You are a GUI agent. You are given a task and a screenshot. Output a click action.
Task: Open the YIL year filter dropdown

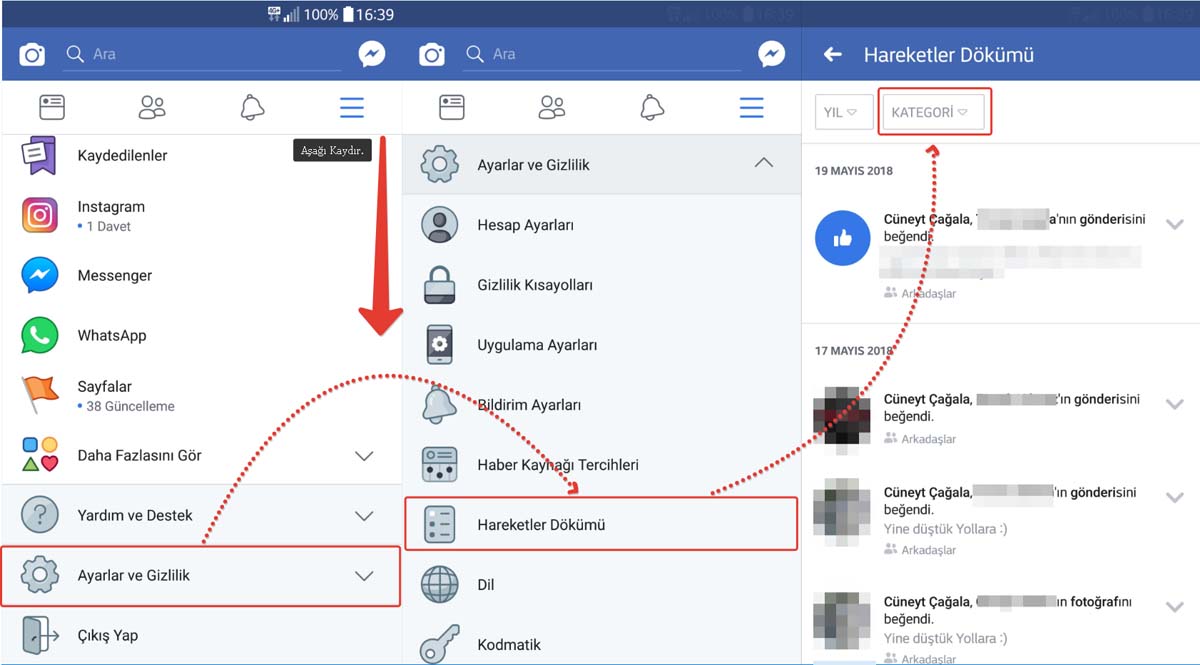(x=843, y=113)
